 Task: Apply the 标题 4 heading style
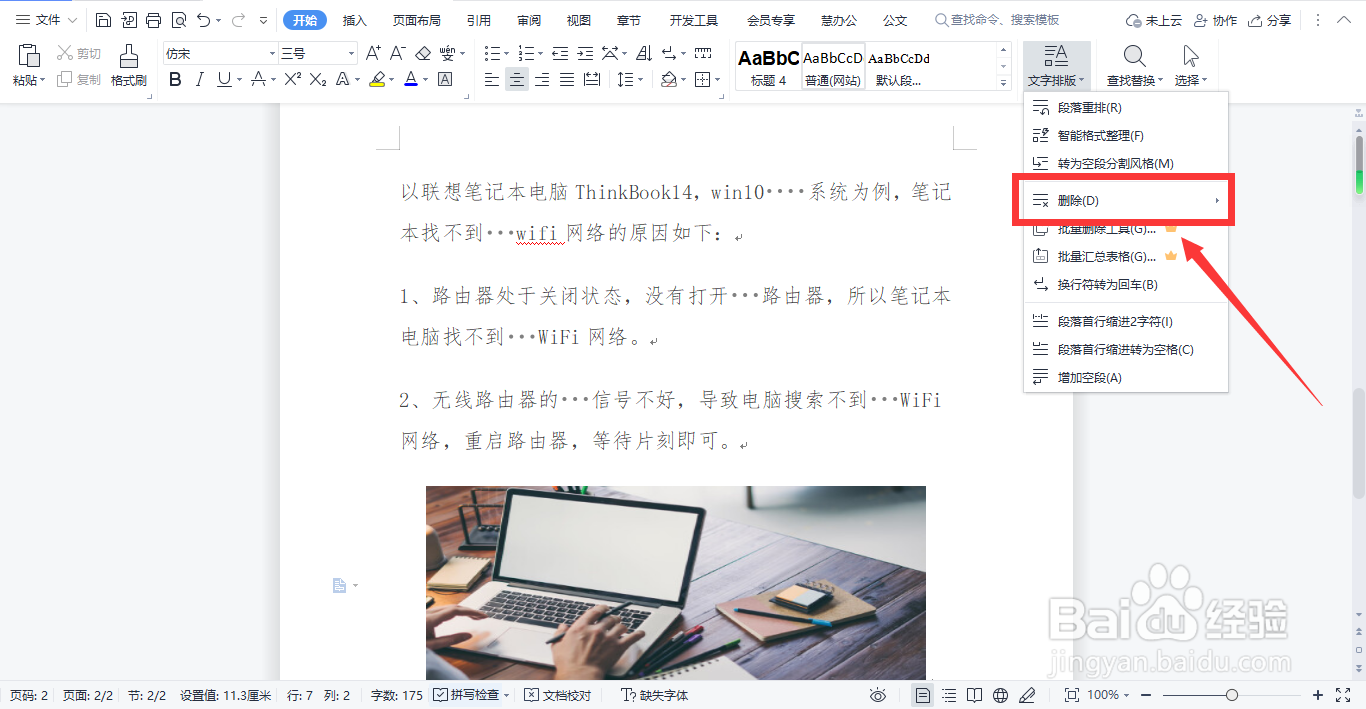coord(768,67)
